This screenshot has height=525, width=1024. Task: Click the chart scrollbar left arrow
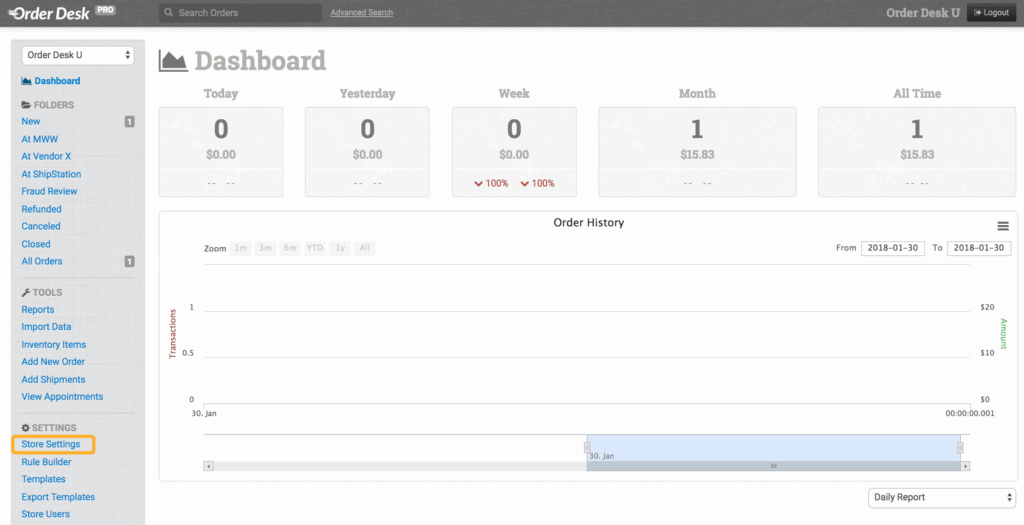[x=208, y=466]
